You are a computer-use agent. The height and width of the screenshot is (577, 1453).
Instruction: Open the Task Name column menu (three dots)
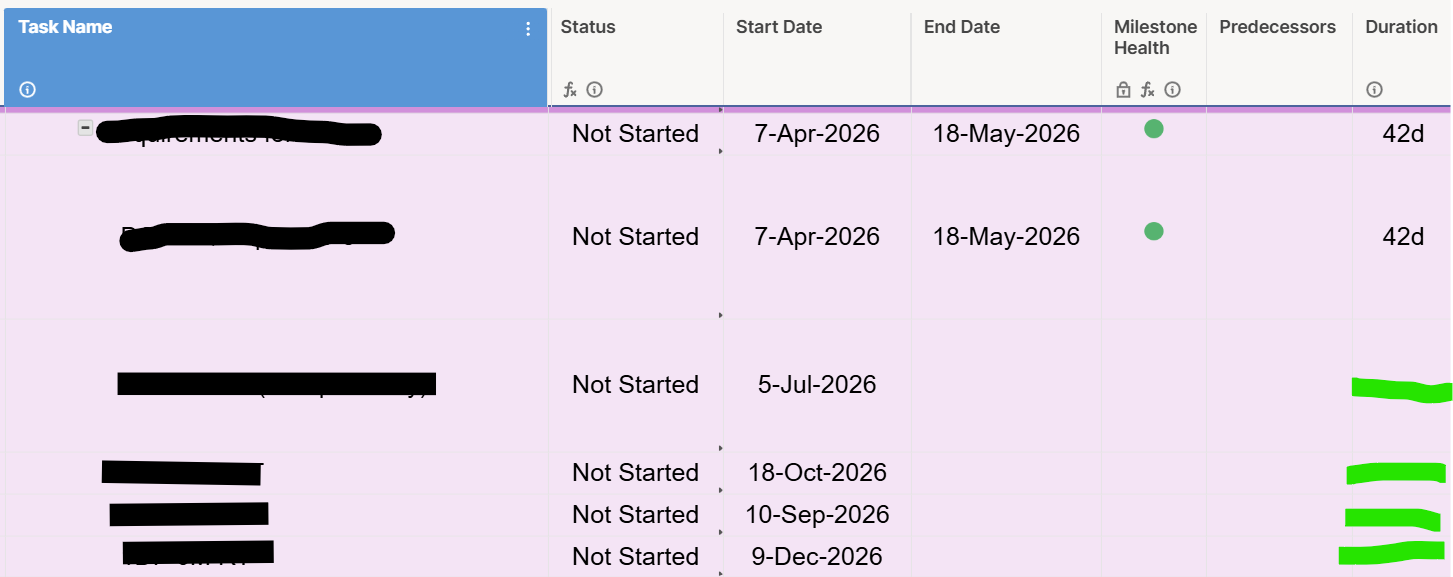click(529, 29)
